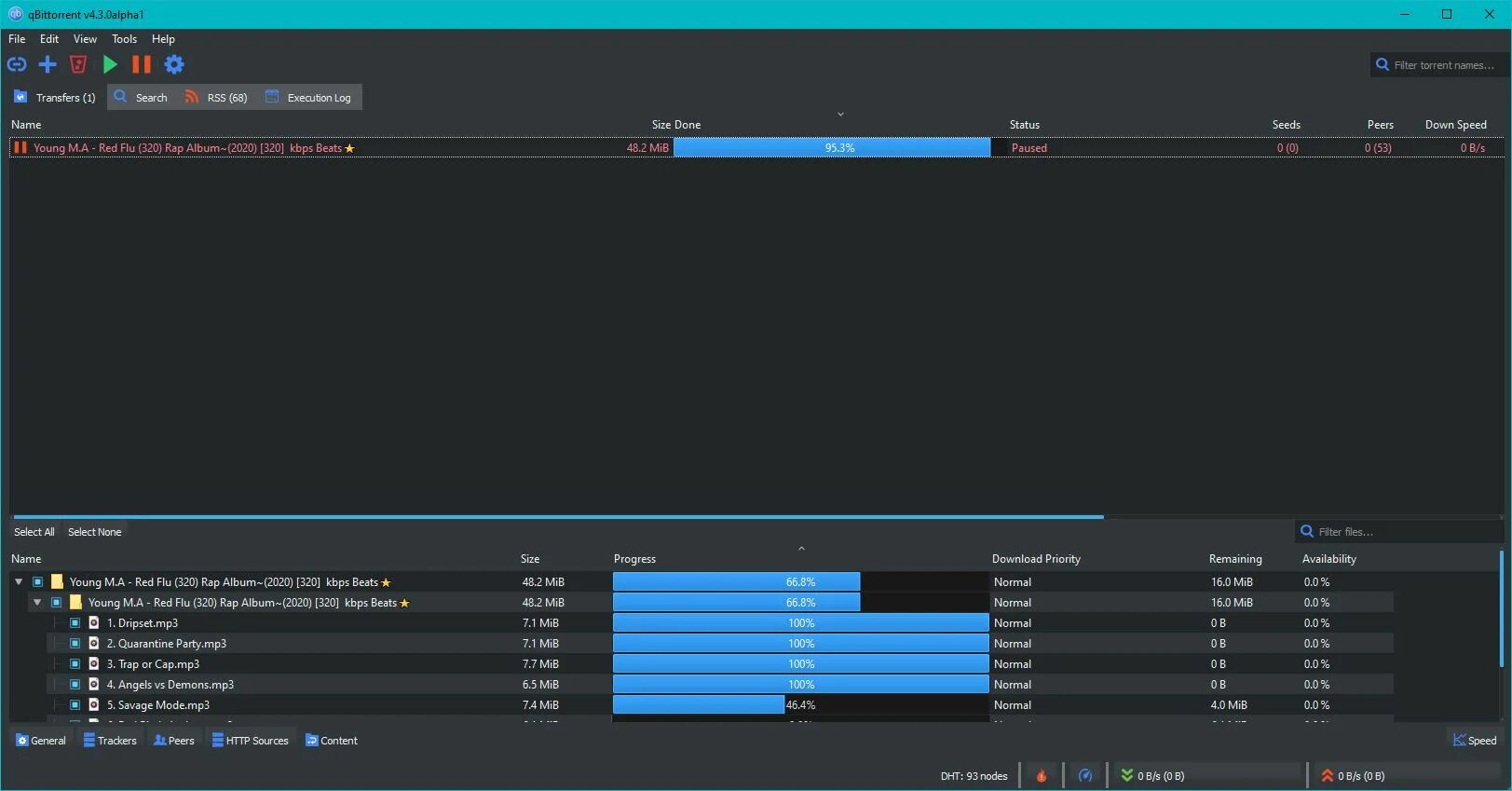Click the 46.4% progress bar of Savage Mode

[x=800, y=704]
